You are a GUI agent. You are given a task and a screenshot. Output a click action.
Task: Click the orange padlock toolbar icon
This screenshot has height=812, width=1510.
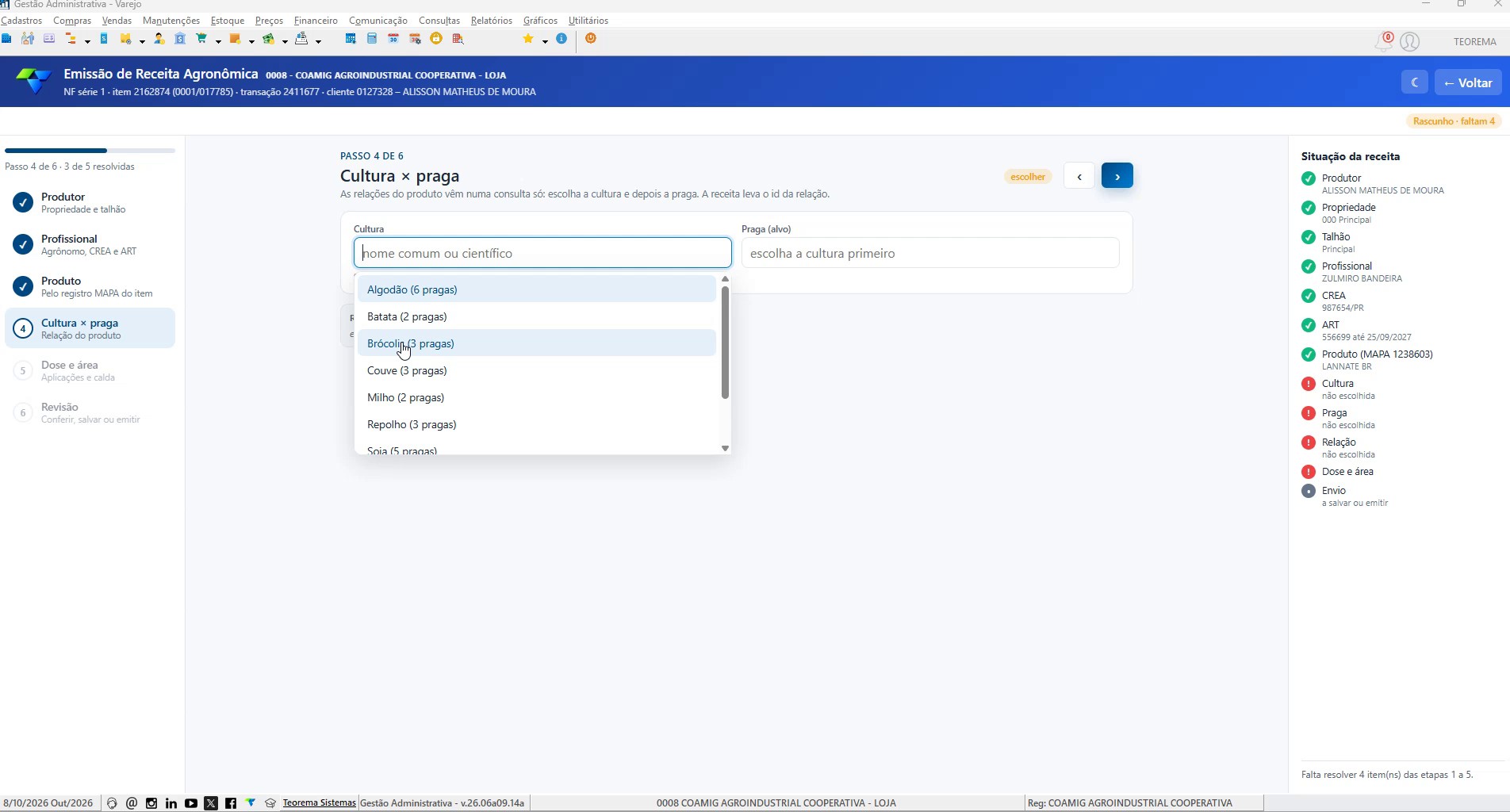[x=436, y=38]
